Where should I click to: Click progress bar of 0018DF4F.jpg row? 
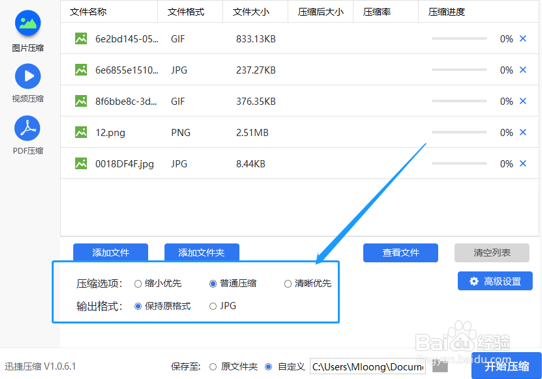click(x=459, y=163)
